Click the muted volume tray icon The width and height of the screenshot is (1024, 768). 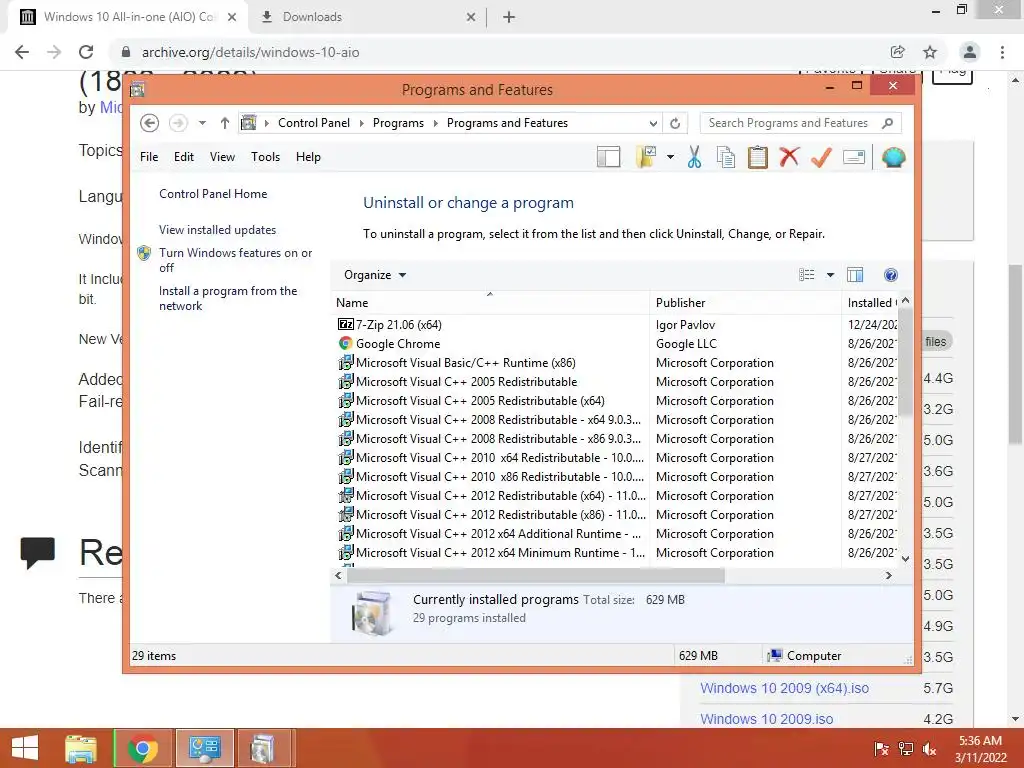tap(929, 749)
